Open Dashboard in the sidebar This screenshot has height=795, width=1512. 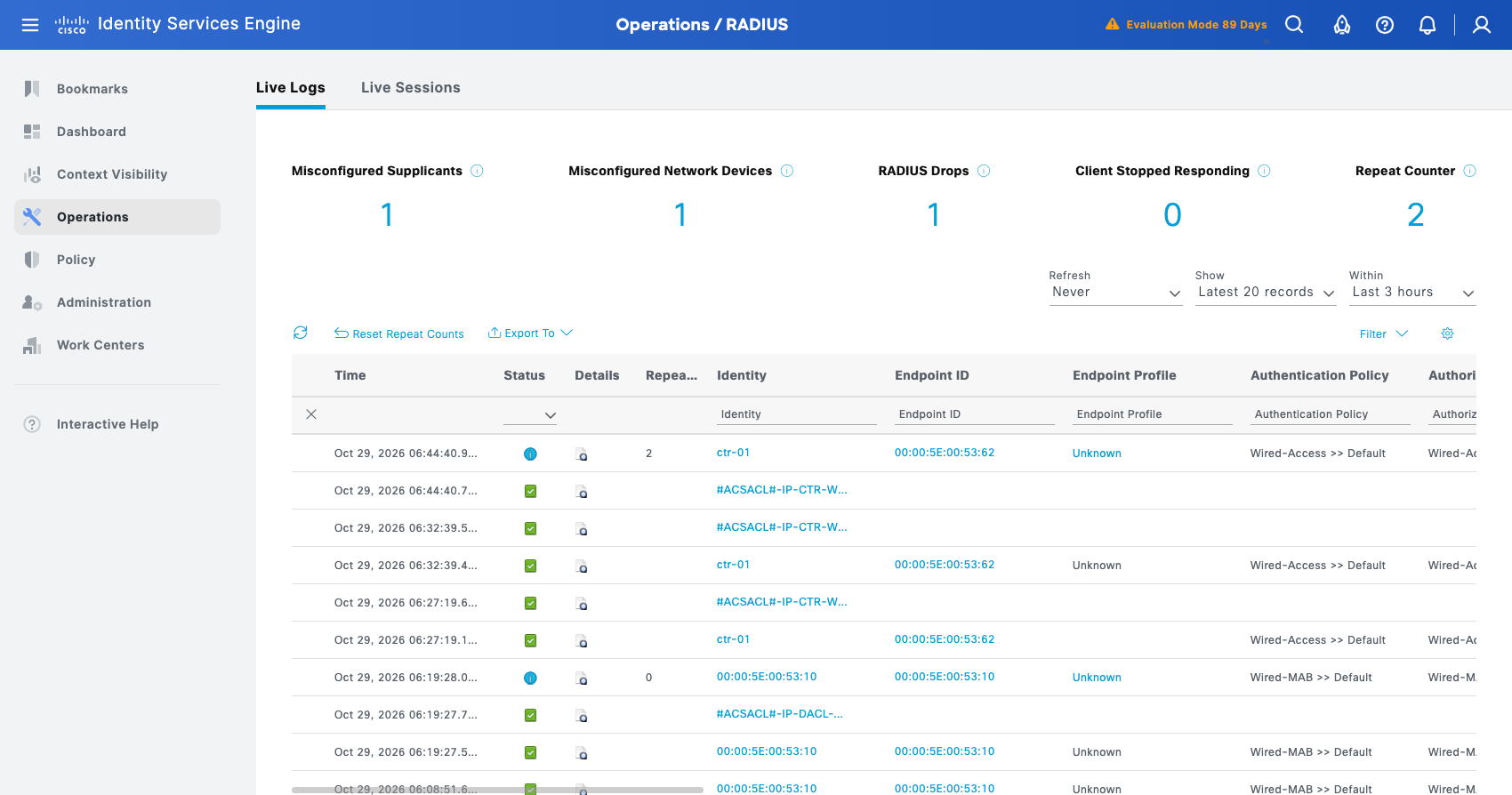(x=117, y=132)
